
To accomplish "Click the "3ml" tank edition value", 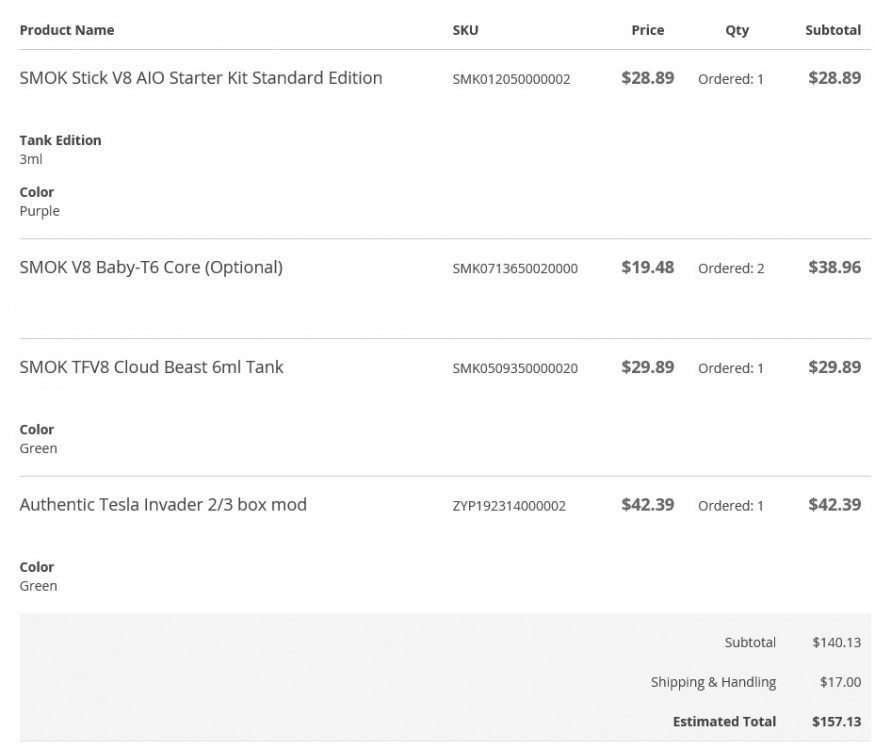I will (x=31, y=159).
